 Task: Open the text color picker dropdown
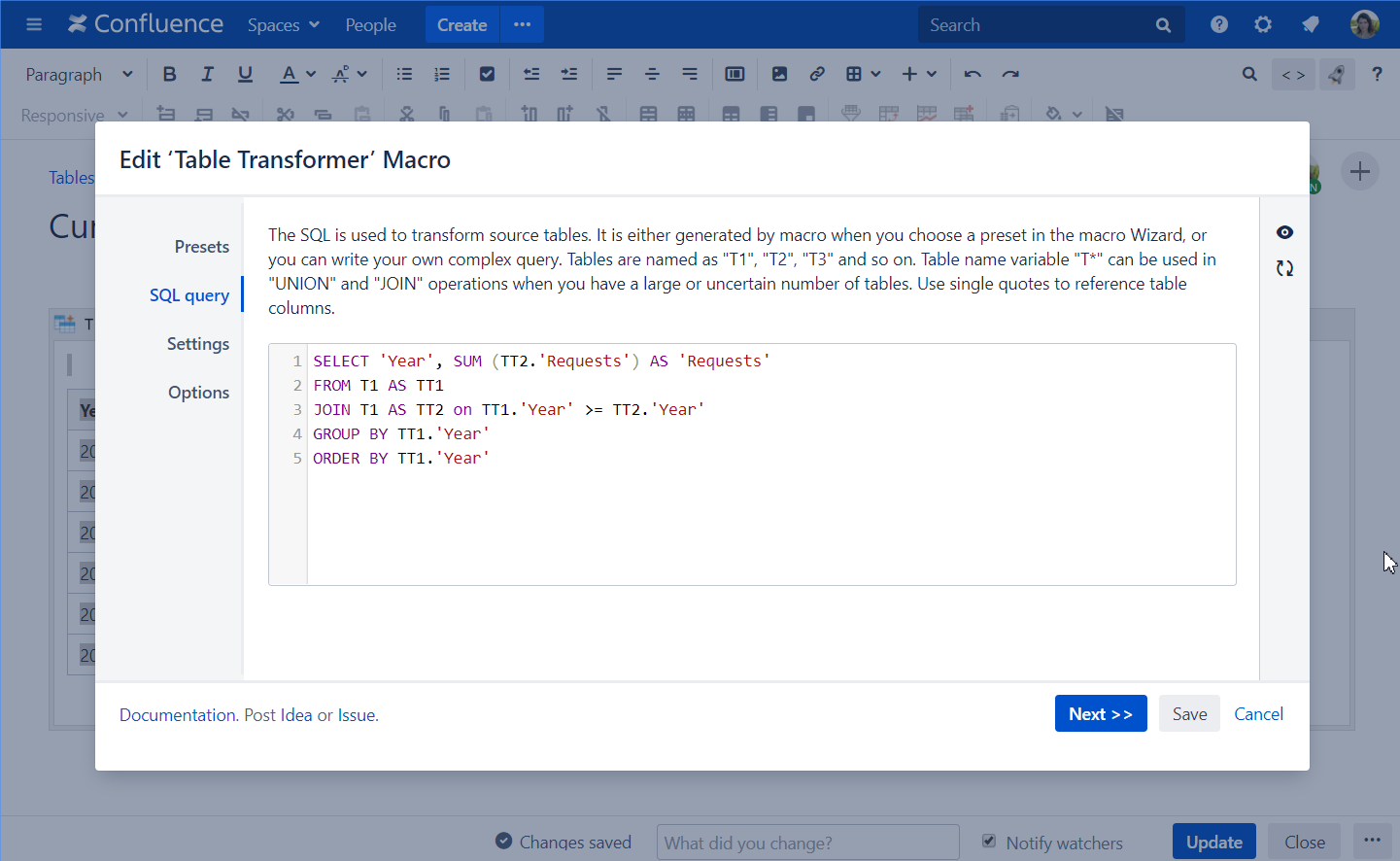click(x=311, y=74)
